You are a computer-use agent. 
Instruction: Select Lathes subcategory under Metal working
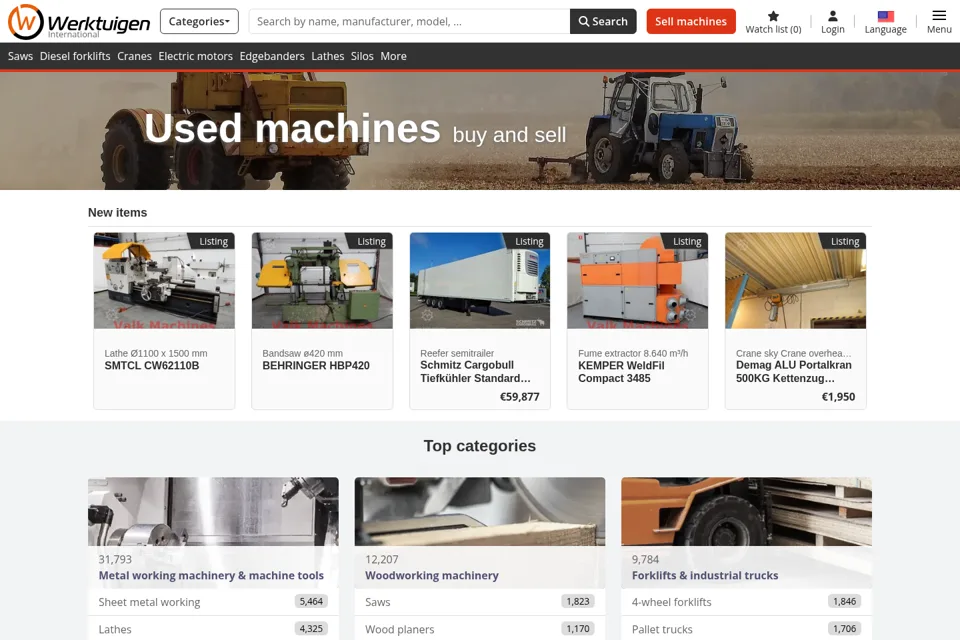pyautogui.click(x=213, y=628)
